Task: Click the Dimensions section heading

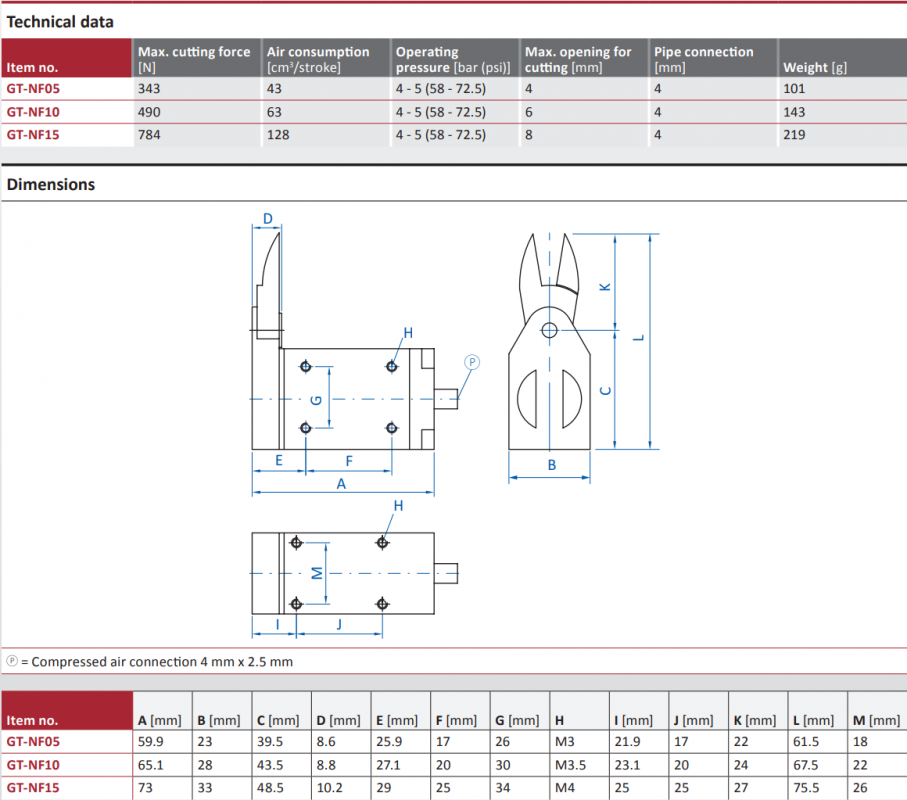Action: click(51, 185)
